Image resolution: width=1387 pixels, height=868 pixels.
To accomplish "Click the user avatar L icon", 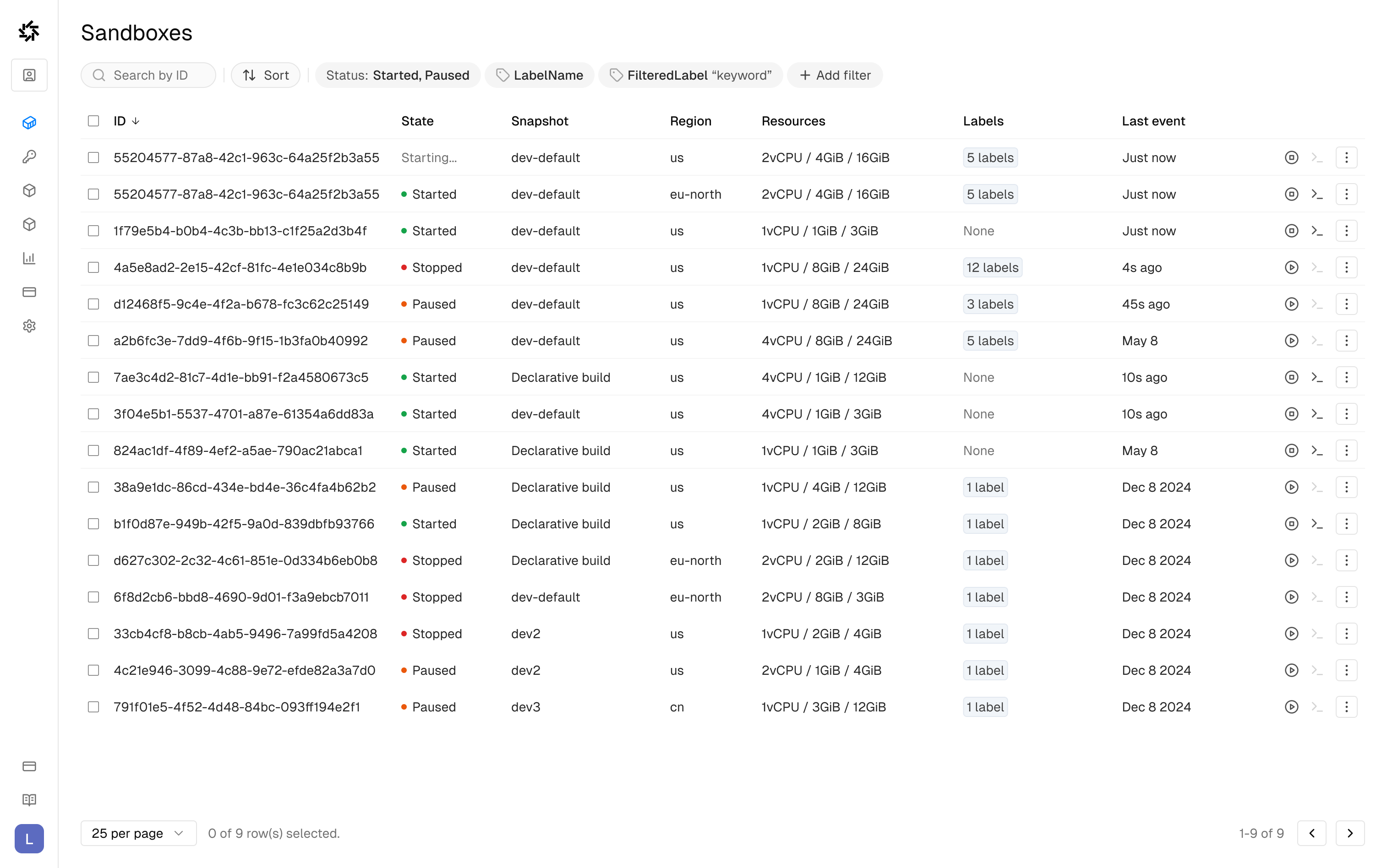I will (x=29, y=839).
